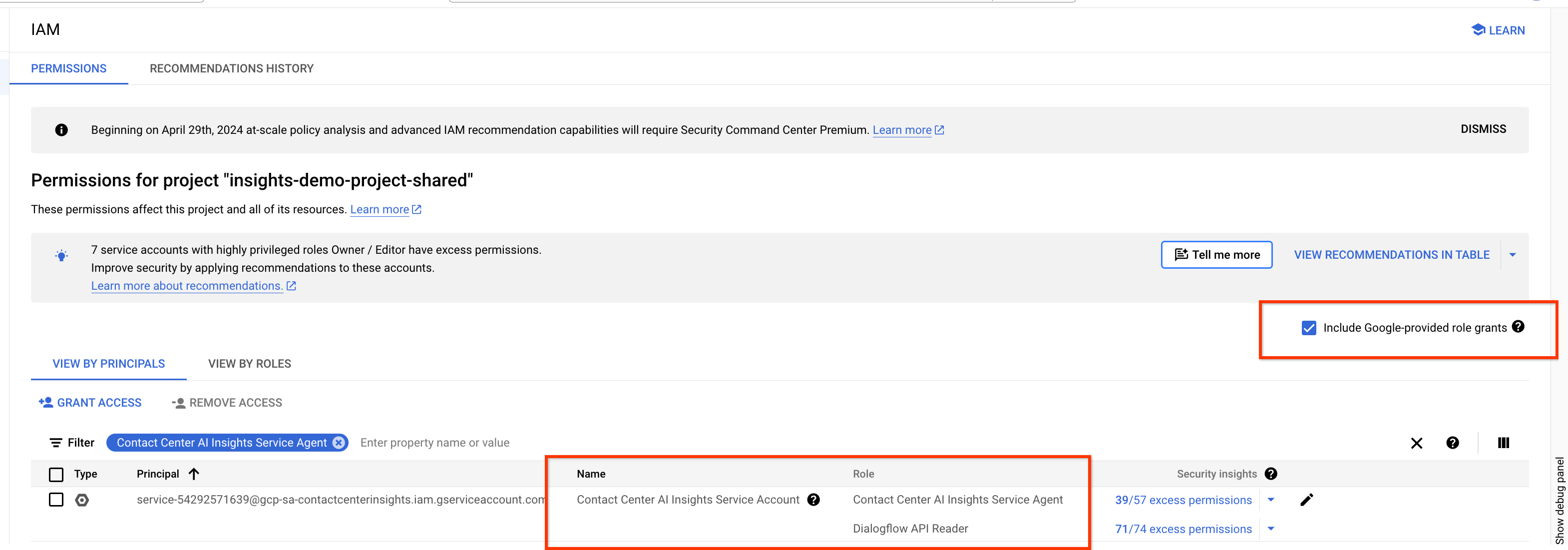The width and height of the screenshot is (1568, 550).
Task: Click help icon next to Service Account name
Action: click(813, 500)
